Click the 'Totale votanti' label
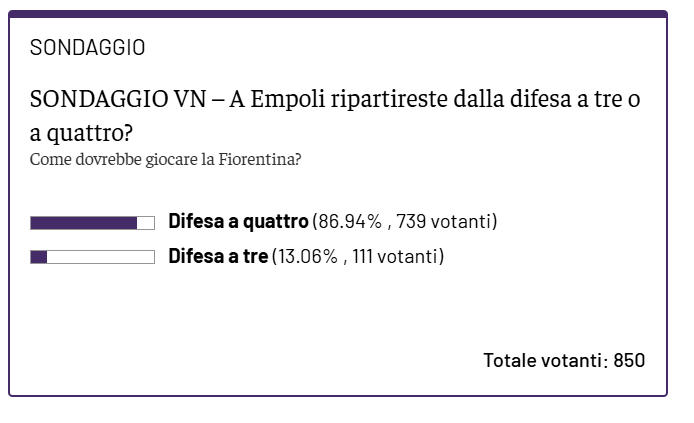Viewport: 694px width, 423px height. click(543, 361)
